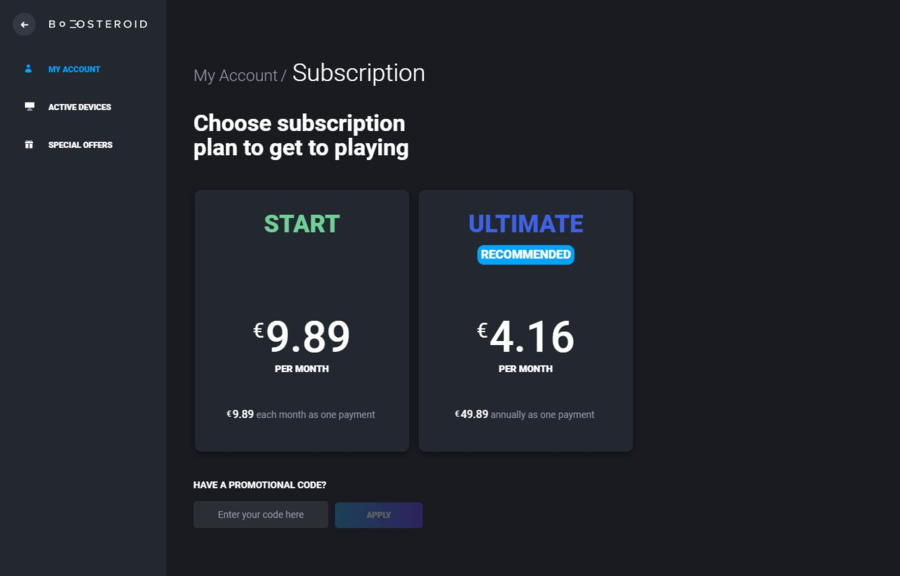Click the Special Offers gift icon
This screenshot has height=576, width=900.
[29, 145]
